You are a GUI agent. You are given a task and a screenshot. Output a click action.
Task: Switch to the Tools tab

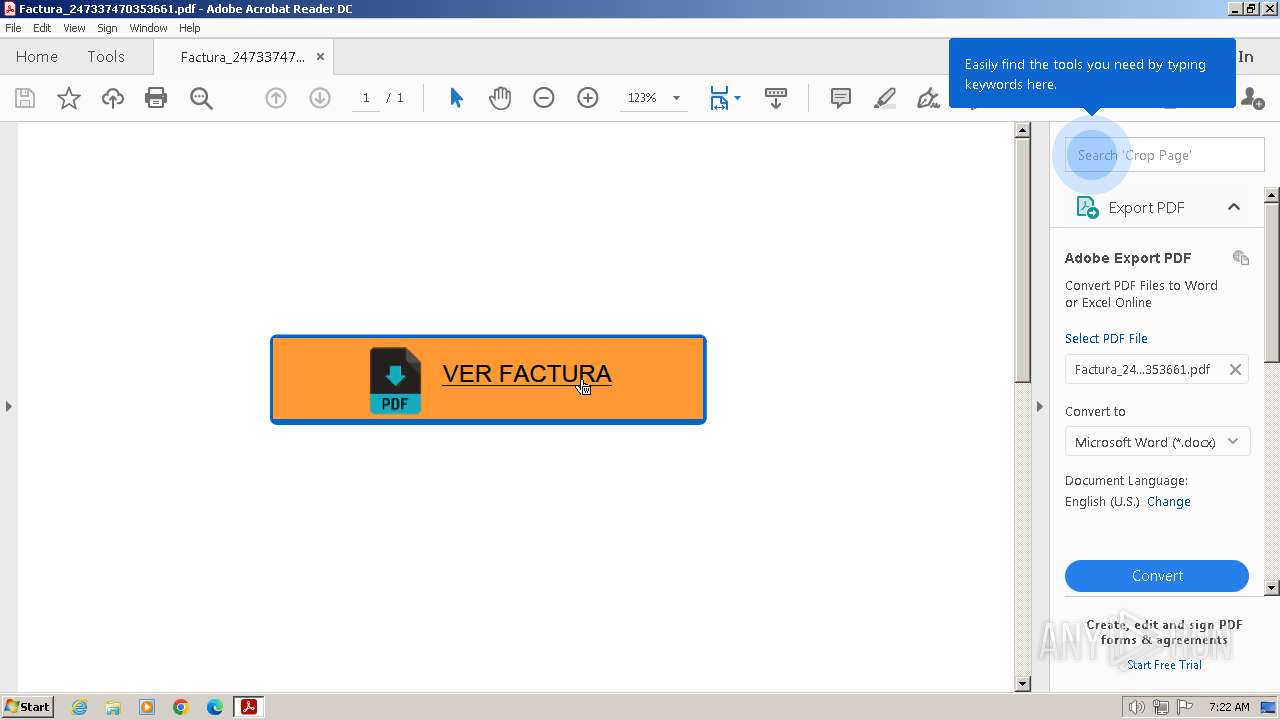(x=106, y=57)
